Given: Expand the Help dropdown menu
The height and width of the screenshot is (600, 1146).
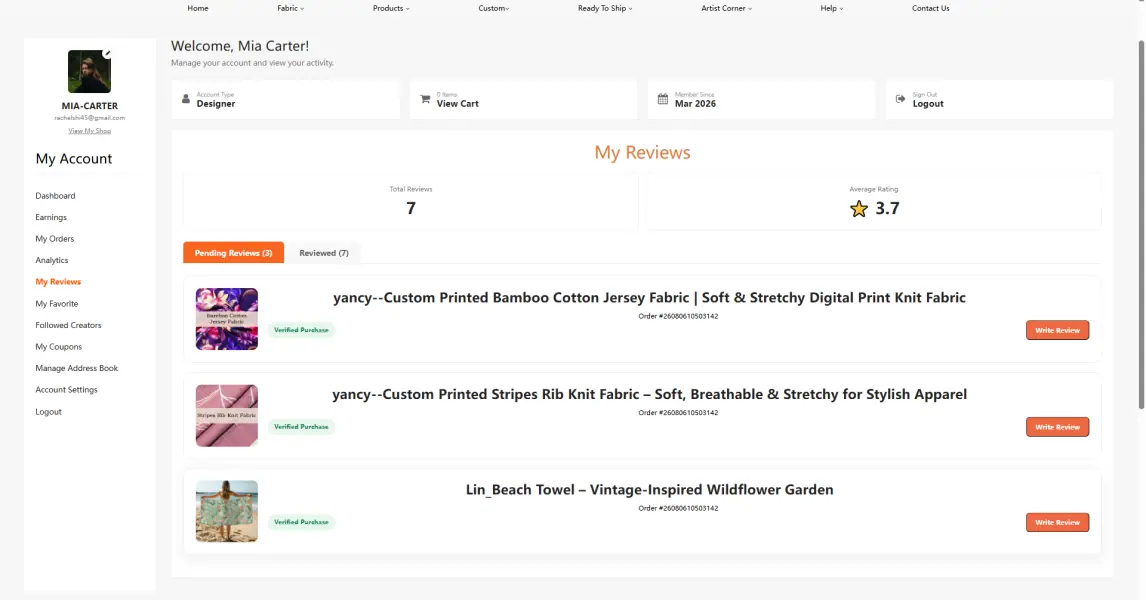Looking at the screenshot, I should tap(832, 8).
